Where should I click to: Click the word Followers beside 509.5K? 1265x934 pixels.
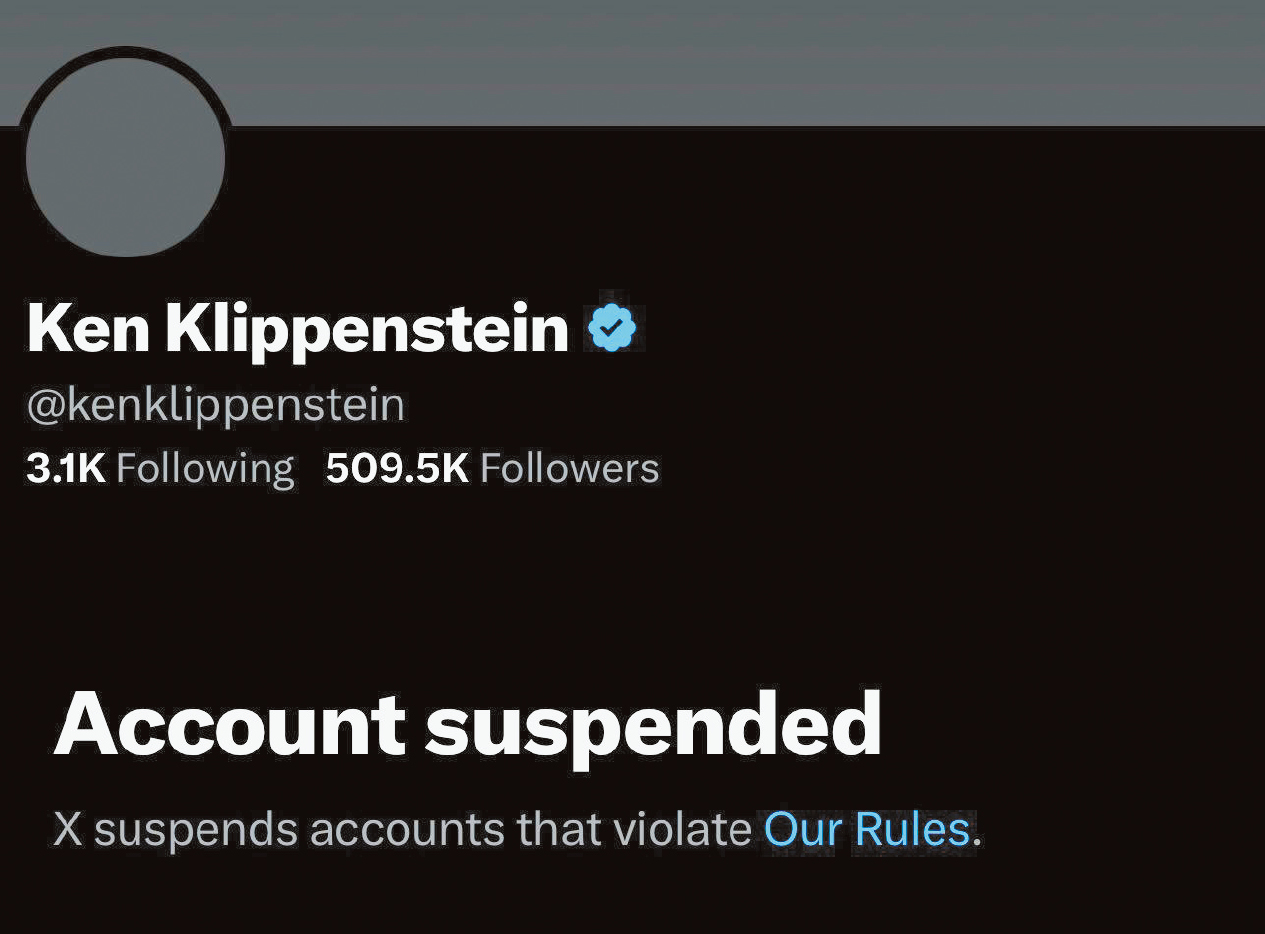pos(570,468)
